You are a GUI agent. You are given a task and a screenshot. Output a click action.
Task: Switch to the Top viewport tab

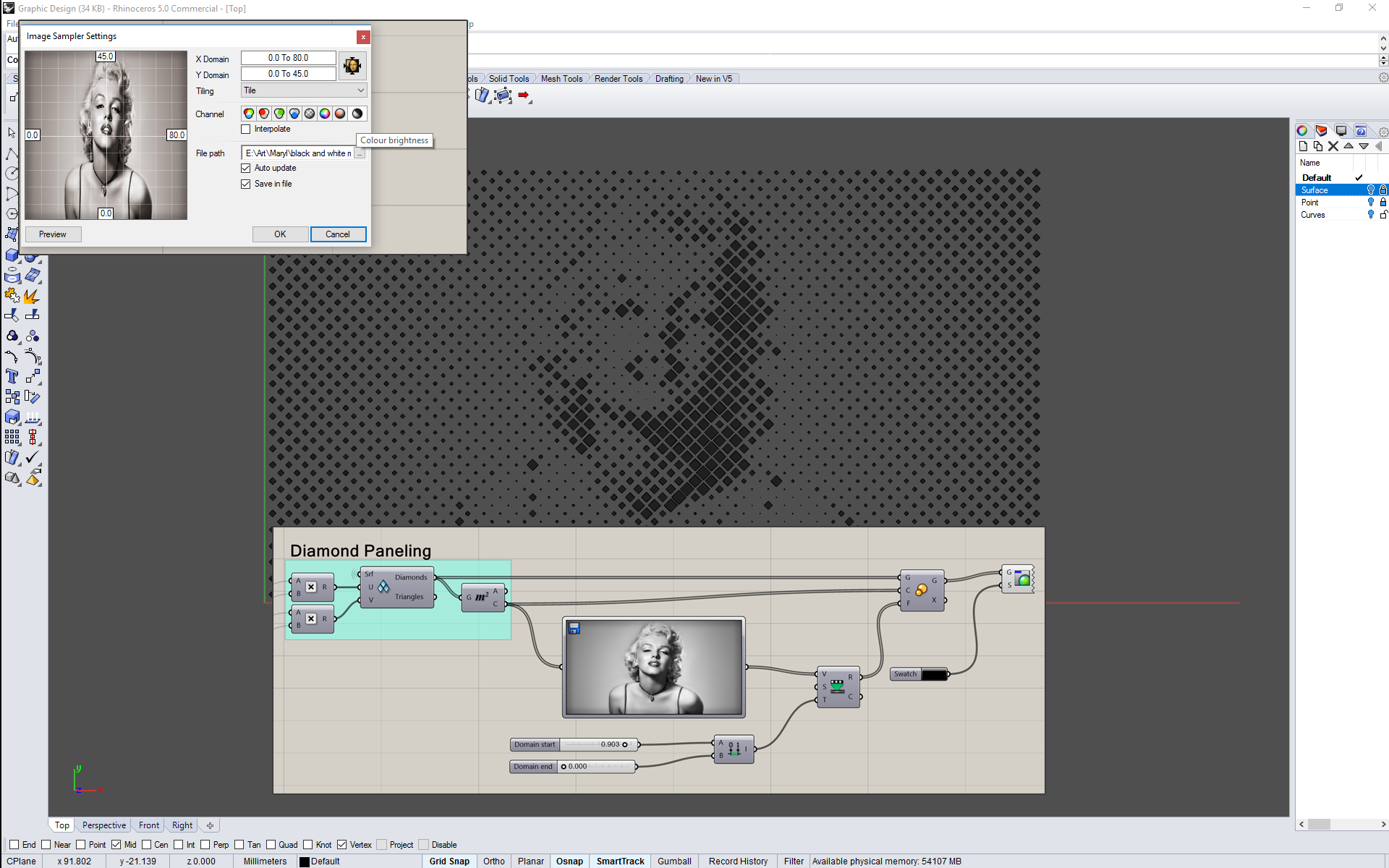tap(62, 825)
